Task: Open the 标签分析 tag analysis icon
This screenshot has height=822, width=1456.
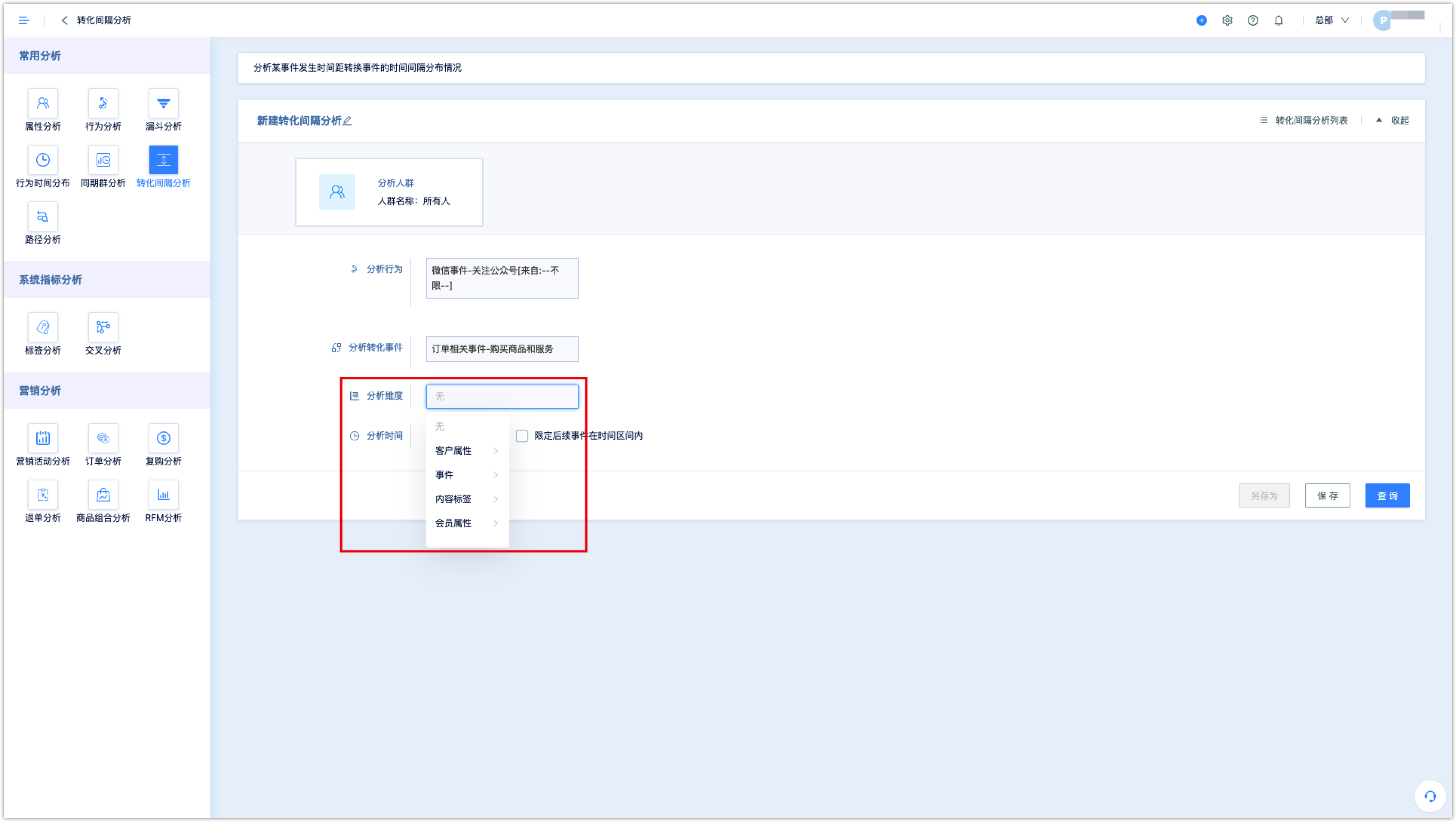Action: click(43, 327)
